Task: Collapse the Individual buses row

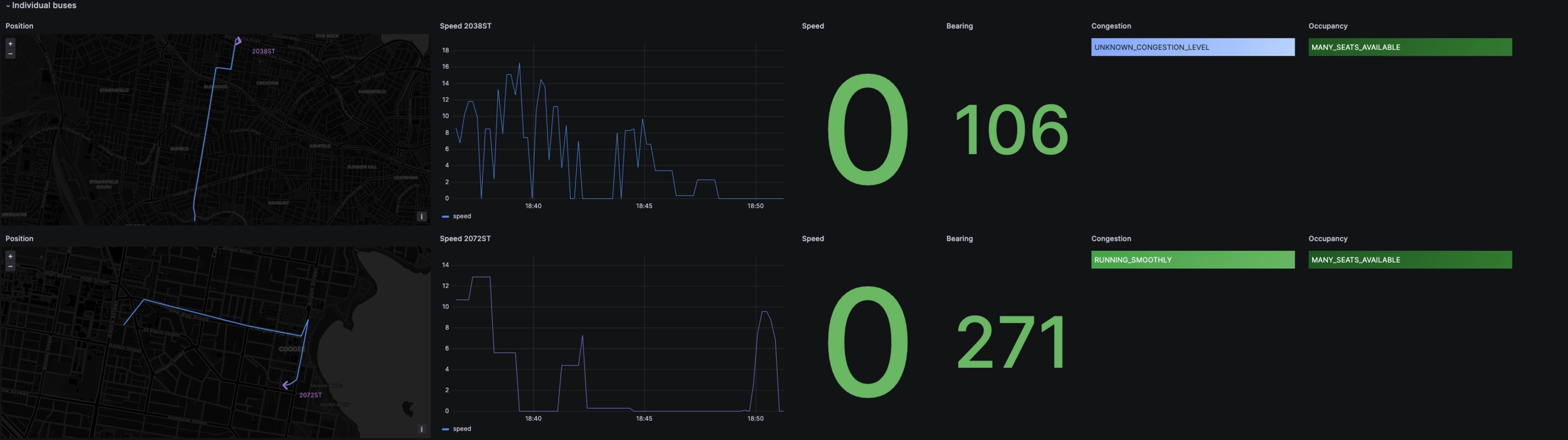Action: [41, 6]
